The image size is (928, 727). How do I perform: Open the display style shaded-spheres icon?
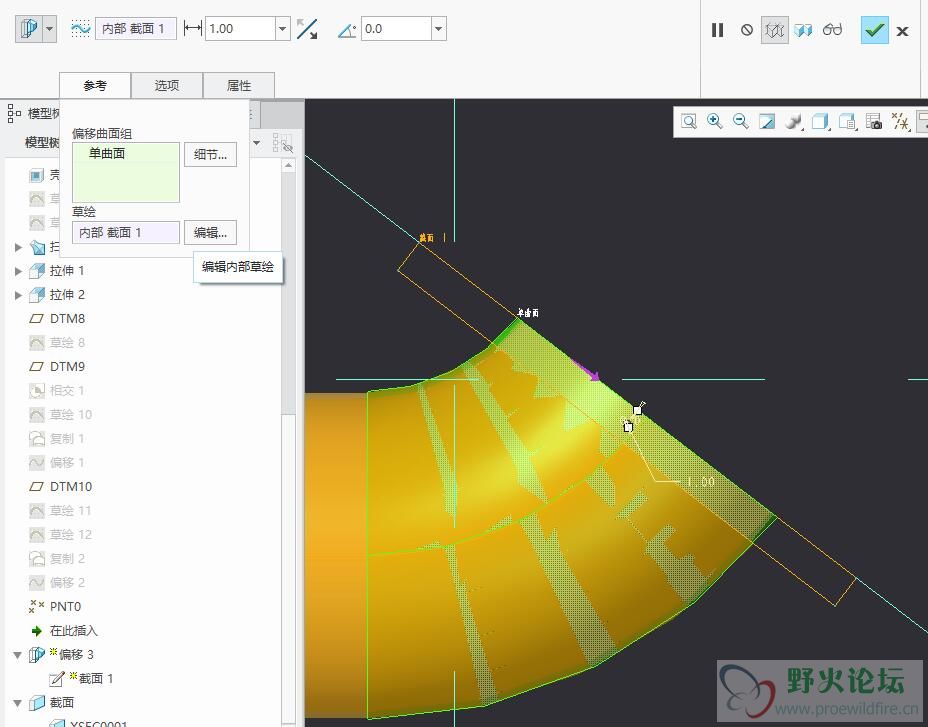click(x=793, y=122)
